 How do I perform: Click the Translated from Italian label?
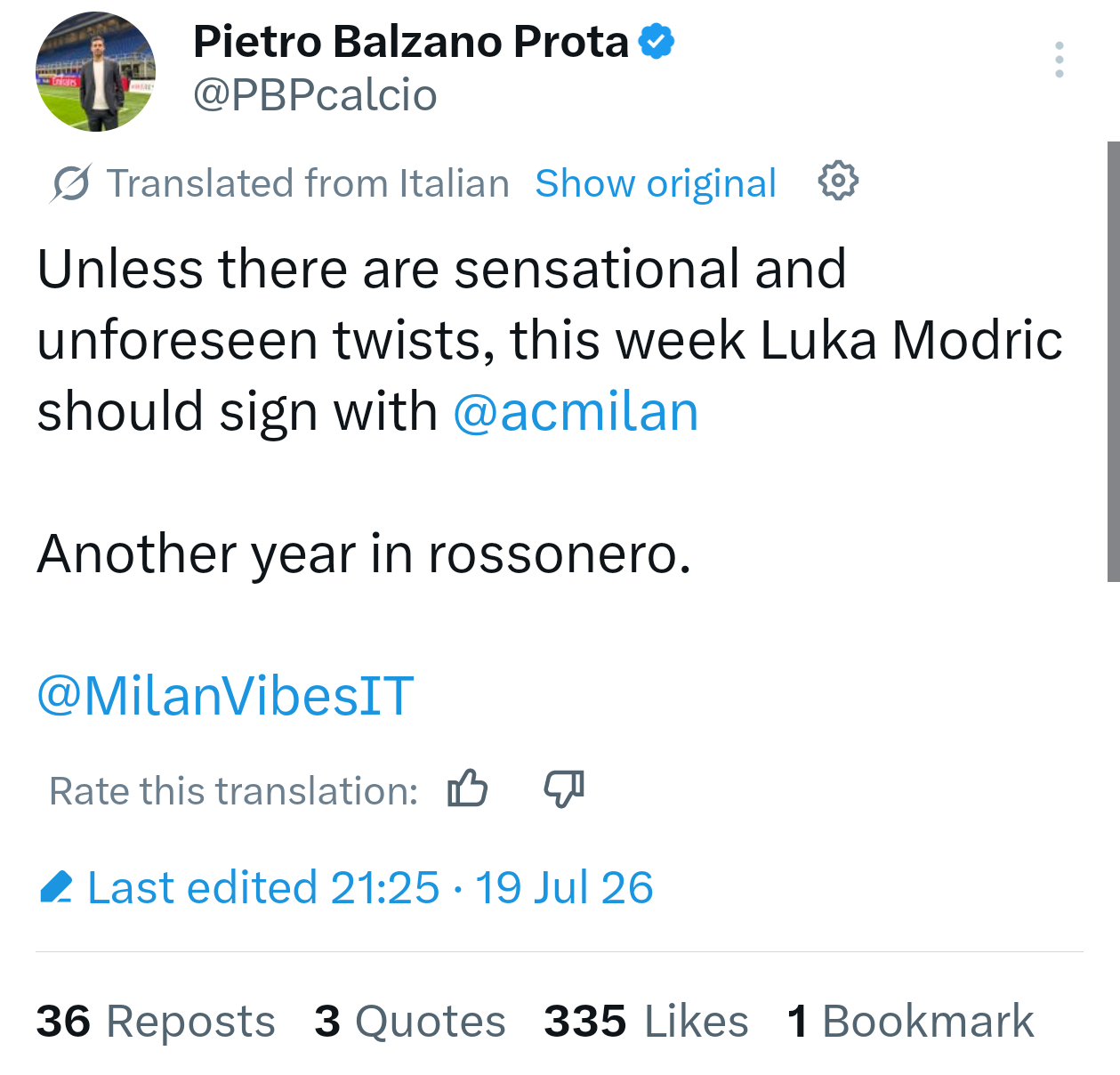pyautogui.click(x=308, y=183)
